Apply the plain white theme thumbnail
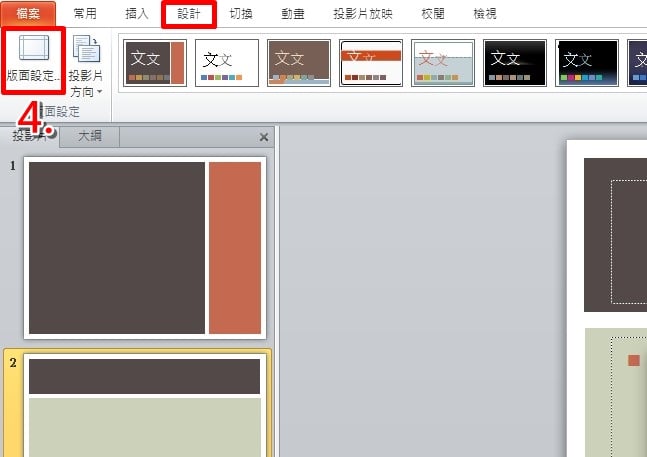The image size is (647, 457). pyautogui.click(x=227, y=63)
